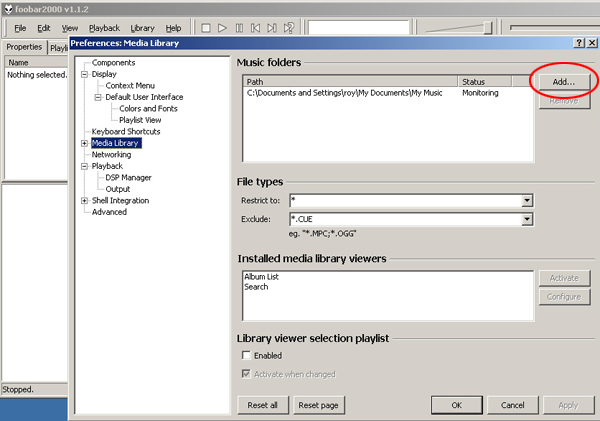Select Display in preferences tree

coord(104,74)
